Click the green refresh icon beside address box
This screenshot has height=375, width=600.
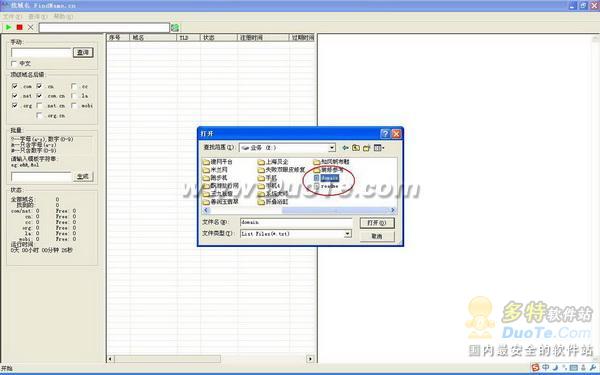tap(175, 28)
